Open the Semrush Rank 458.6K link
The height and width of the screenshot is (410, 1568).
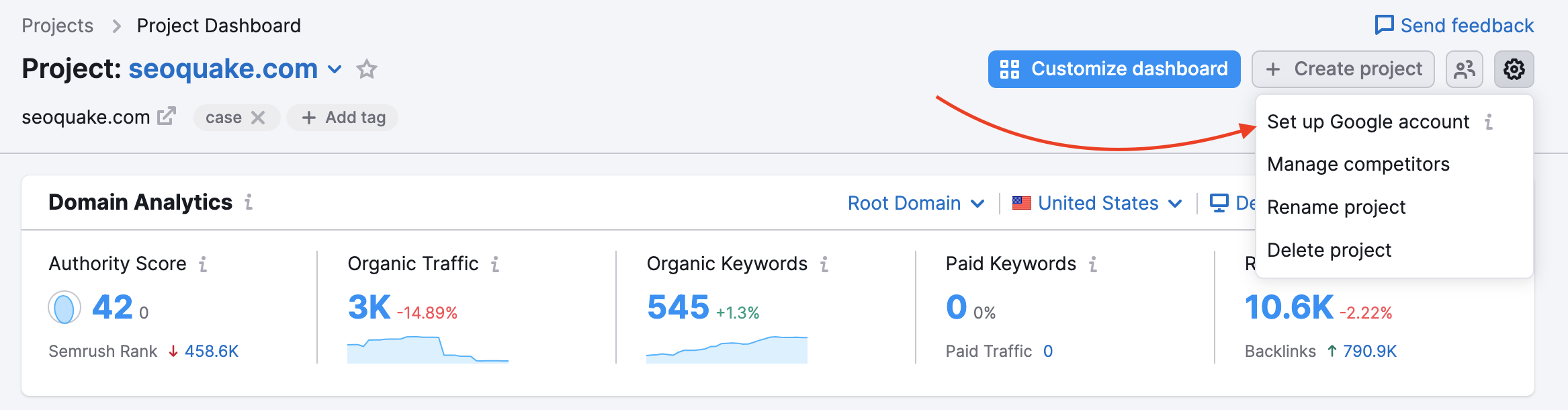212,351
